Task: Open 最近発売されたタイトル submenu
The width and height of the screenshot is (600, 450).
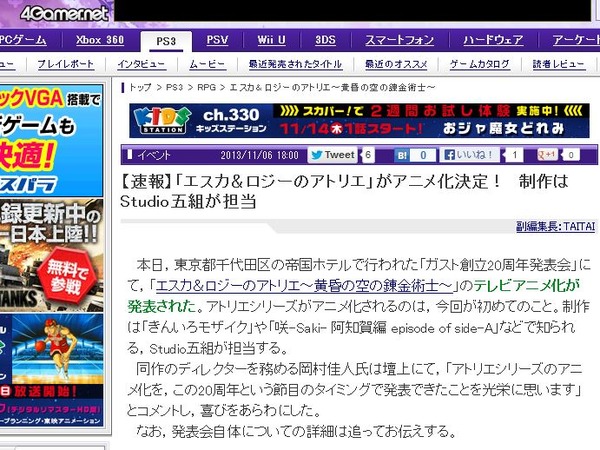Action: coord(295,64)
